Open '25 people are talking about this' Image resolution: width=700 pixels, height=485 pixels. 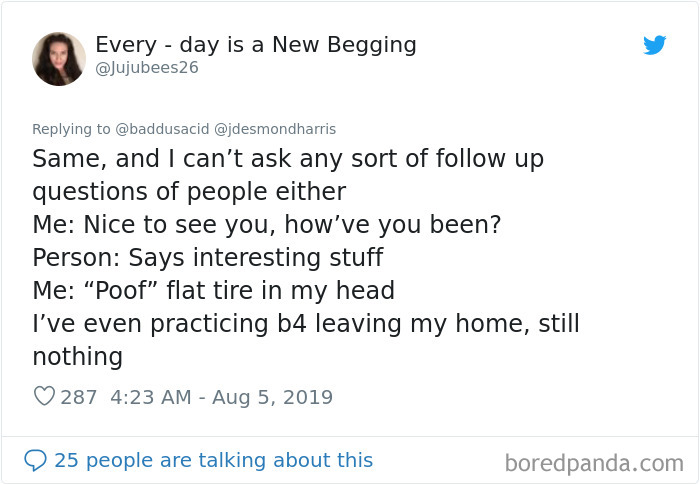(x=213, y=460)
